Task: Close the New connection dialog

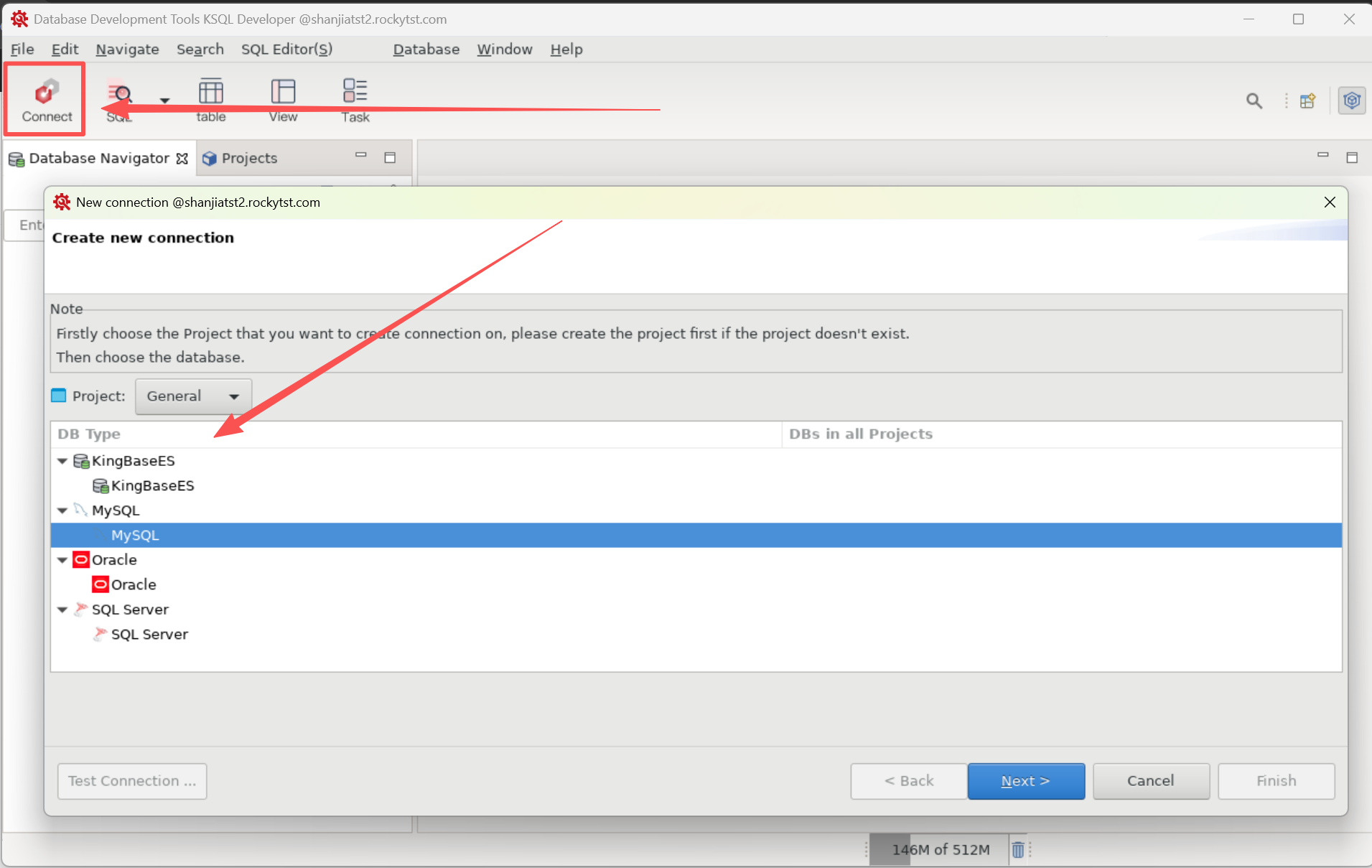Action: point(1330,202)
